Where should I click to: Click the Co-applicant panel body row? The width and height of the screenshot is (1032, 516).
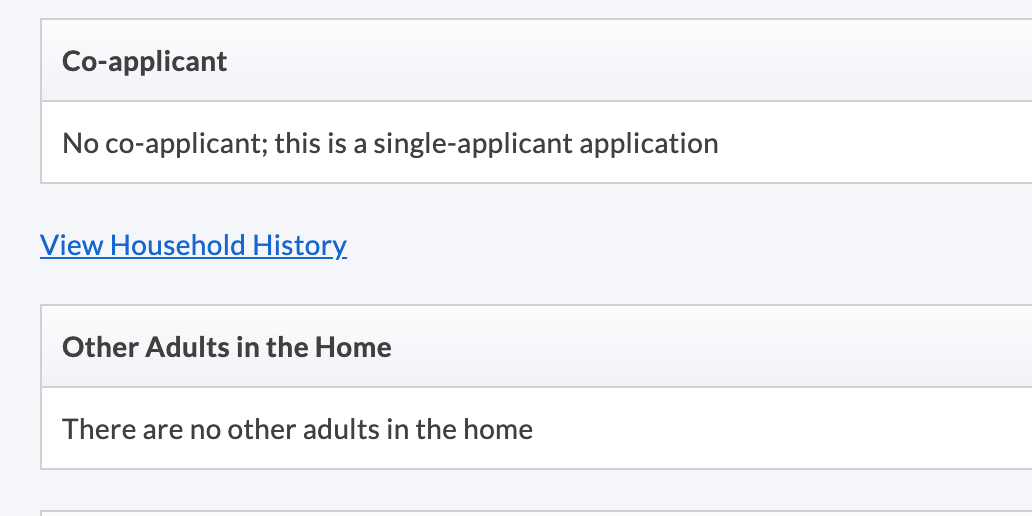[850, 143]
